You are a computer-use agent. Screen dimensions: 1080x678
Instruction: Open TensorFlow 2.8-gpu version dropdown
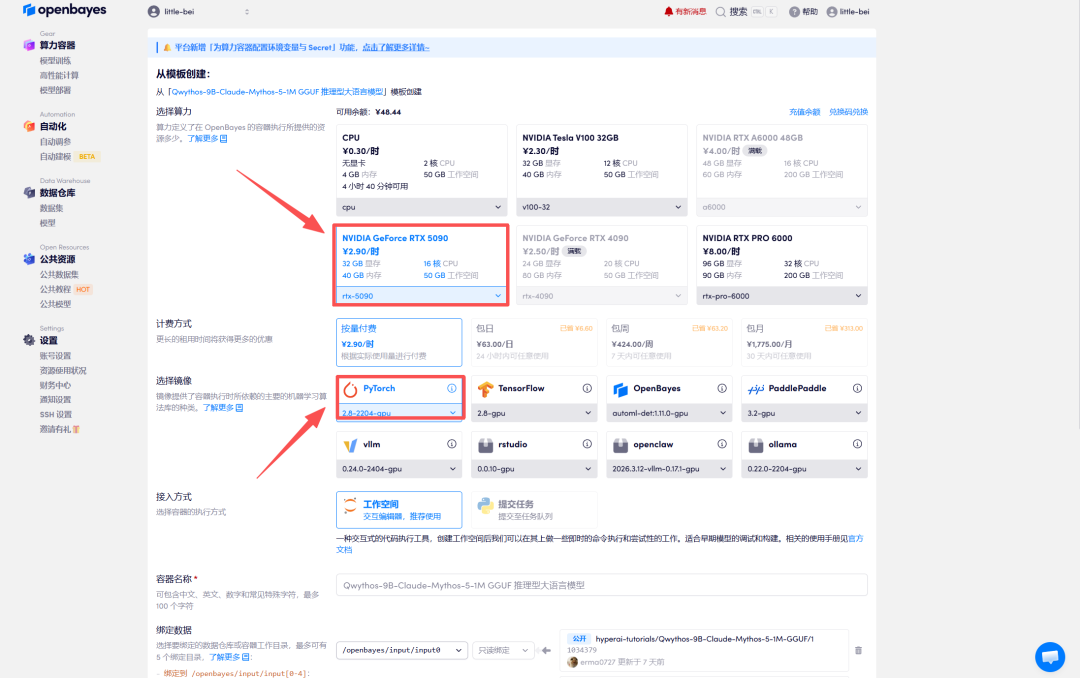[534, 413]
